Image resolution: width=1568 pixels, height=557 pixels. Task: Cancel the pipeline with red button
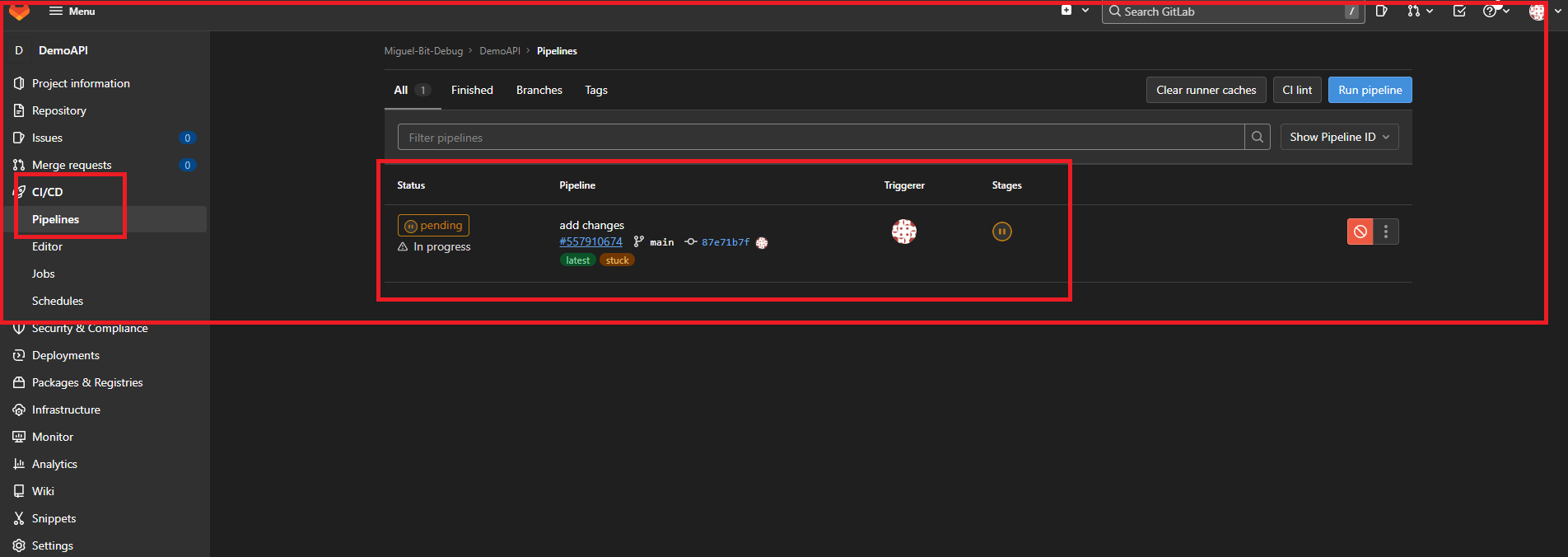[x=1360, y=232]
